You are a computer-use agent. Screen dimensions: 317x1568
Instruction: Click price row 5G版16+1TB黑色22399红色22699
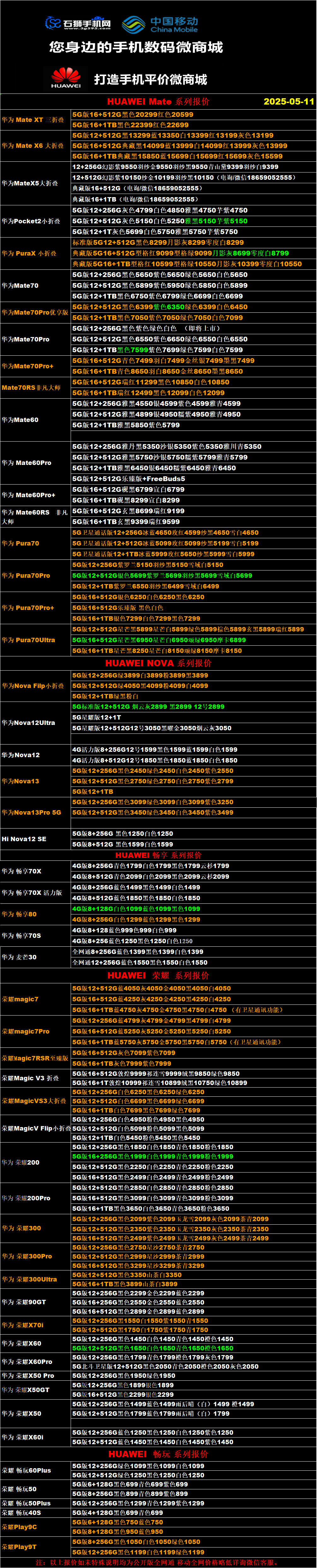point(194,125)
